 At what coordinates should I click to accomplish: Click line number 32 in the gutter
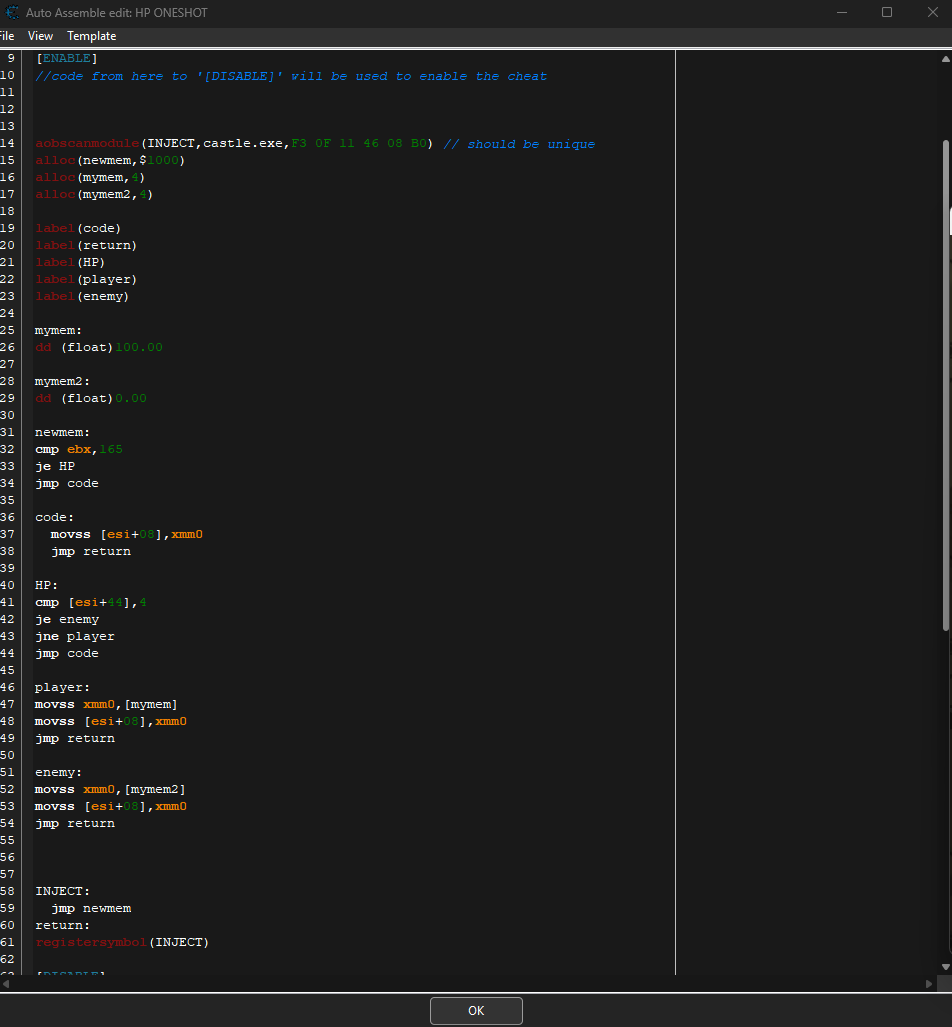(x=8, y=449)
